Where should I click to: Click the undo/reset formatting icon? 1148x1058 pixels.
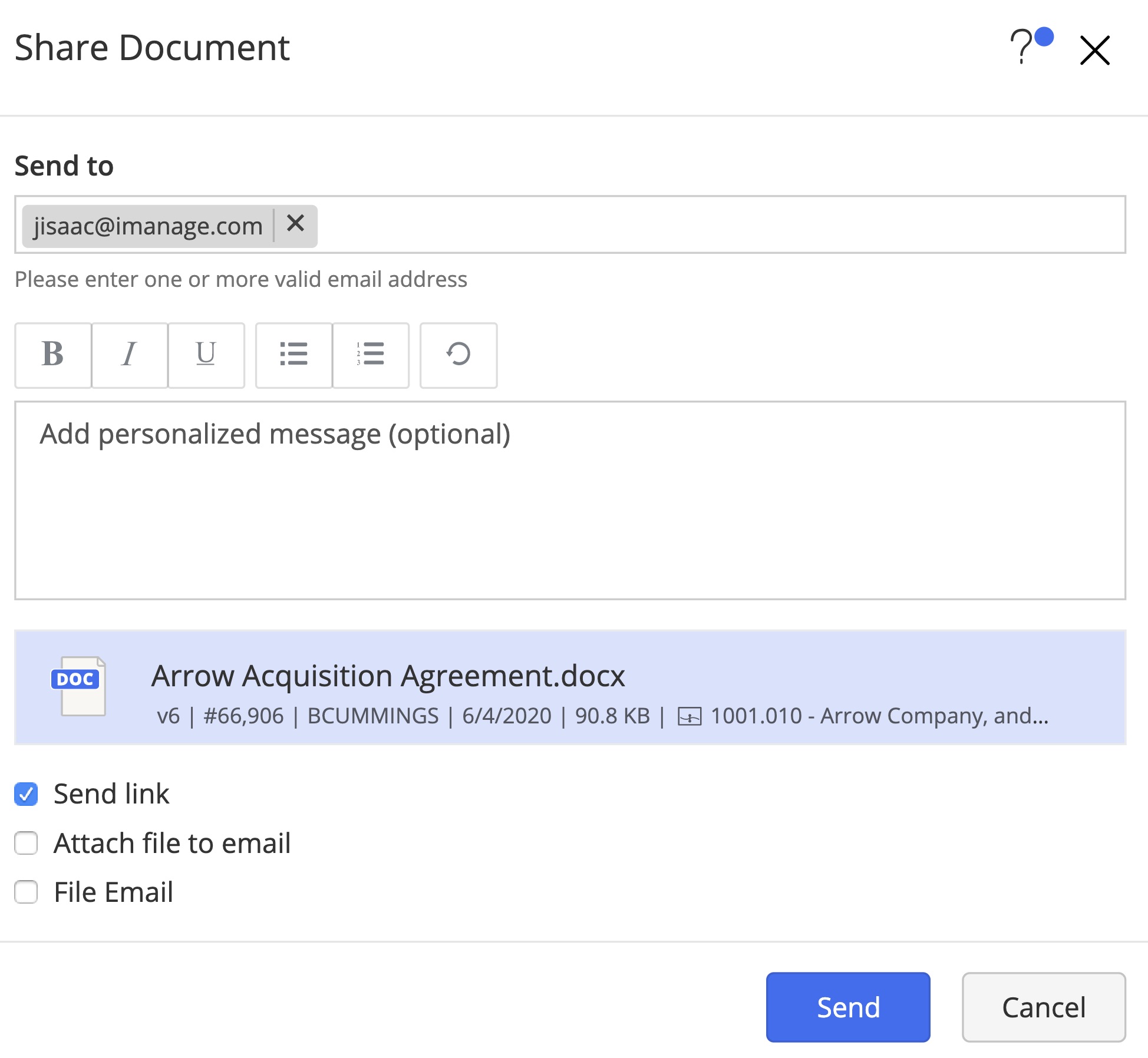(x=458, y=355)
